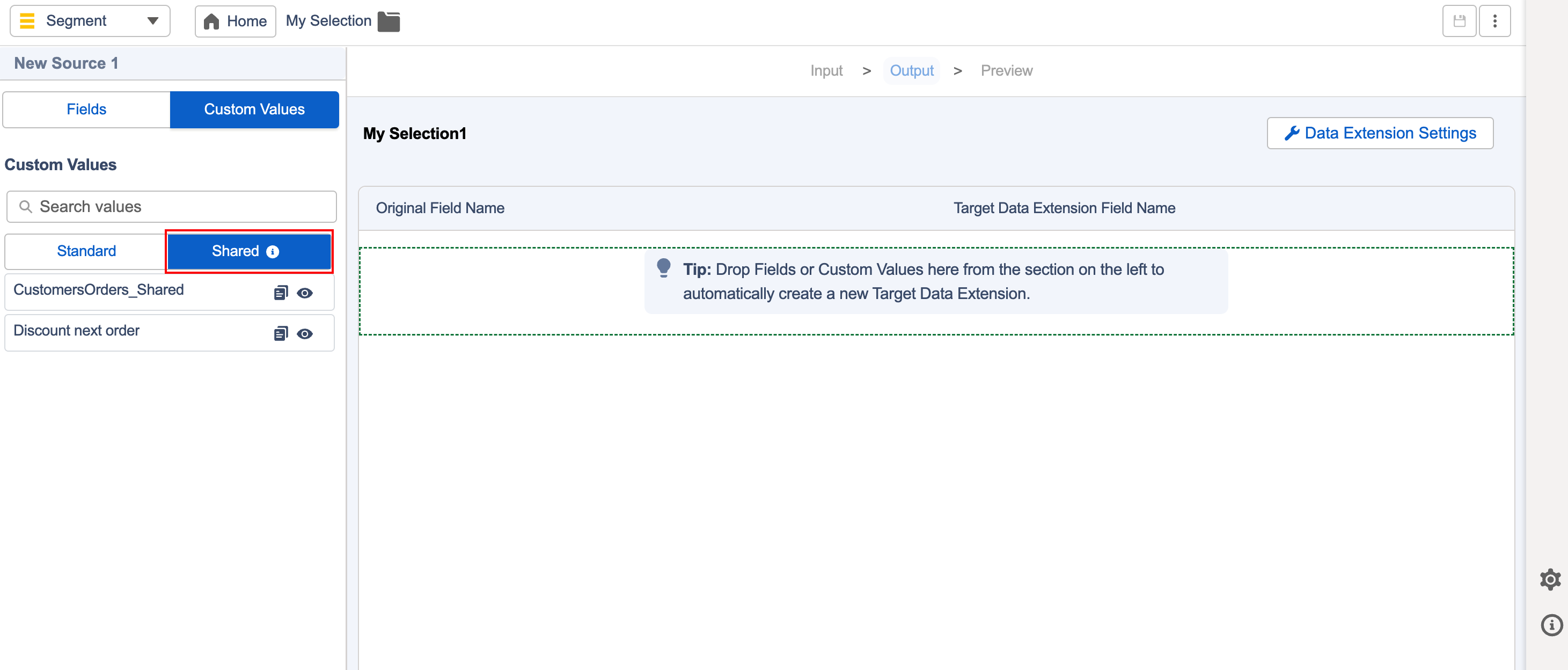1568x670 pixels.
Task: Click the Segment hamburger list icon
Action: tap(27, 21)
